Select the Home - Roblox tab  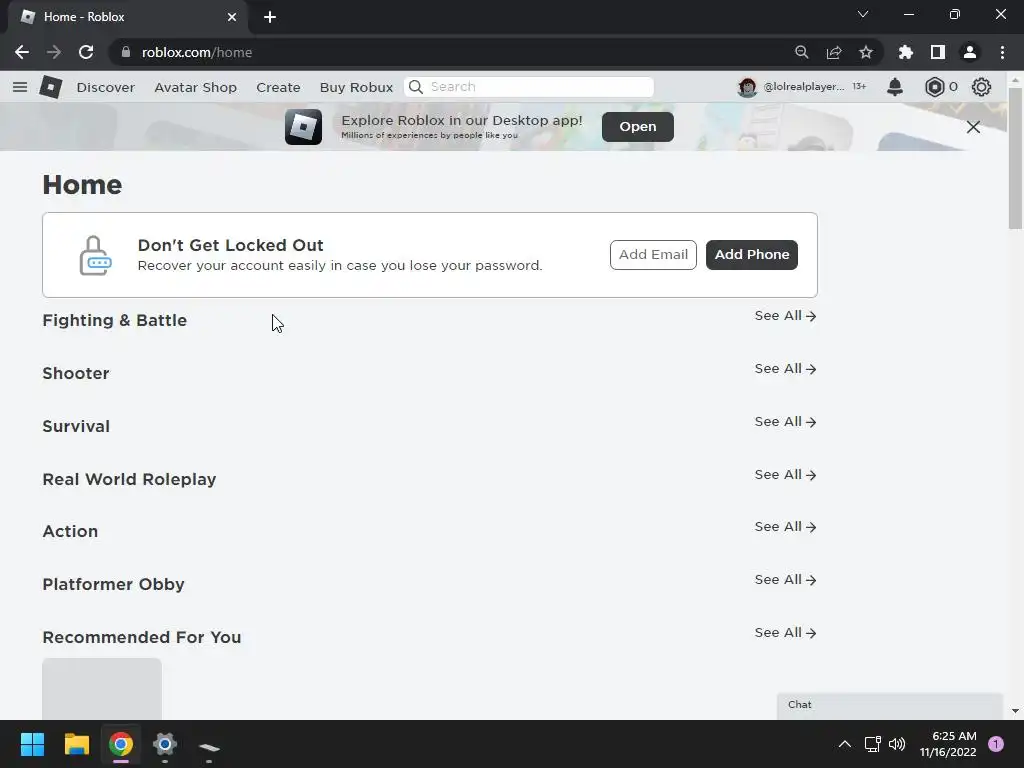128,17
